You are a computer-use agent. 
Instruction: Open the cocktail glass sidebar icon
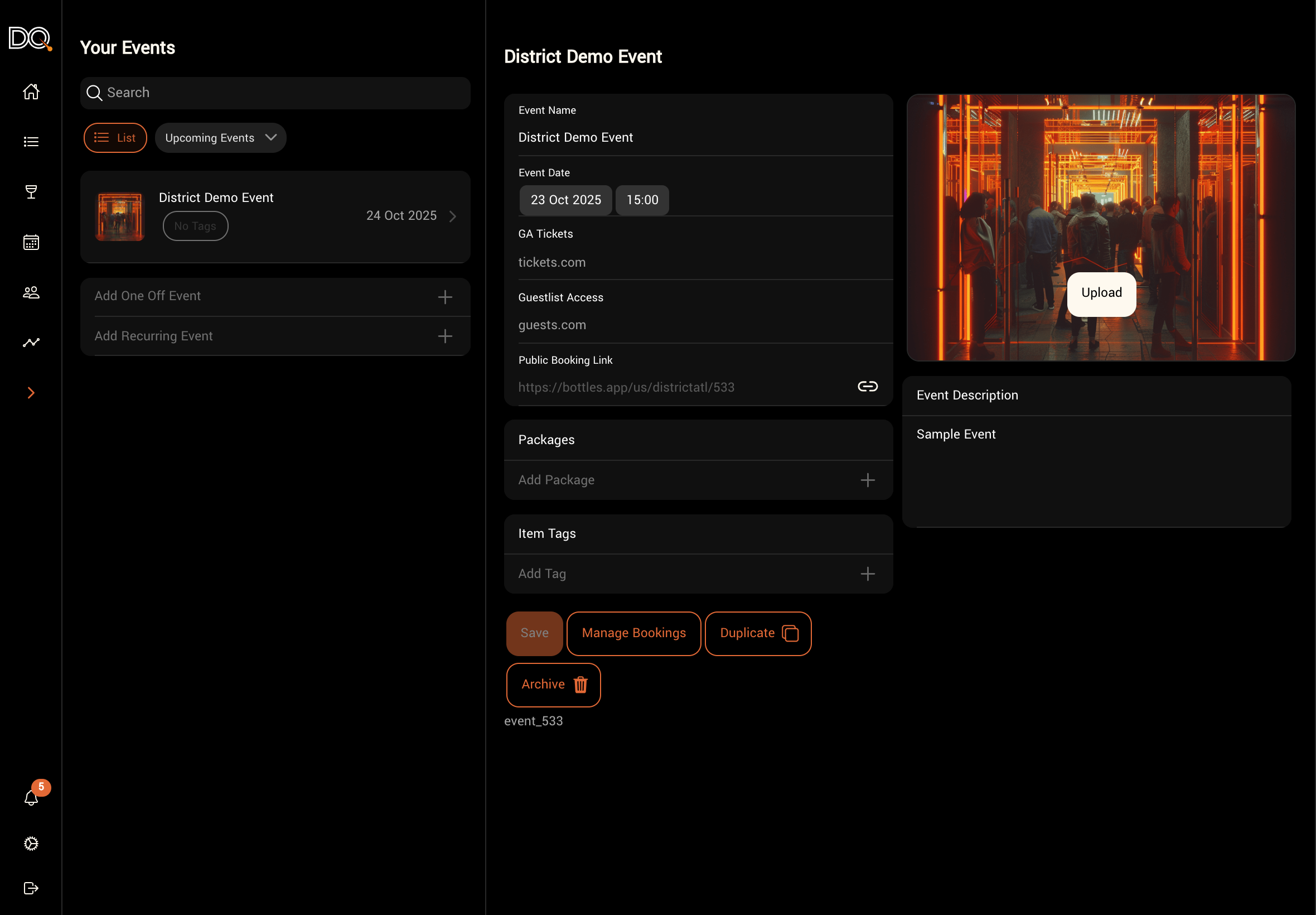tap(31, 192)
